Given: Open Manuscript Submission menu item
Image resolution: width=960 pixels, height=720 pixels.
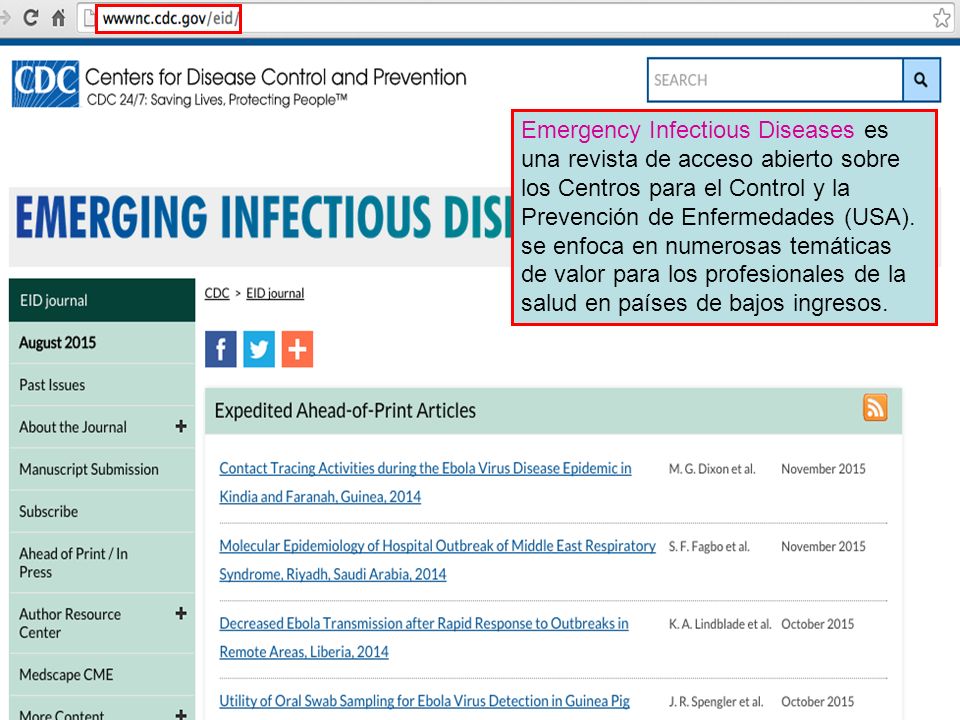Looking at the screenshot, I should (102, 469).
